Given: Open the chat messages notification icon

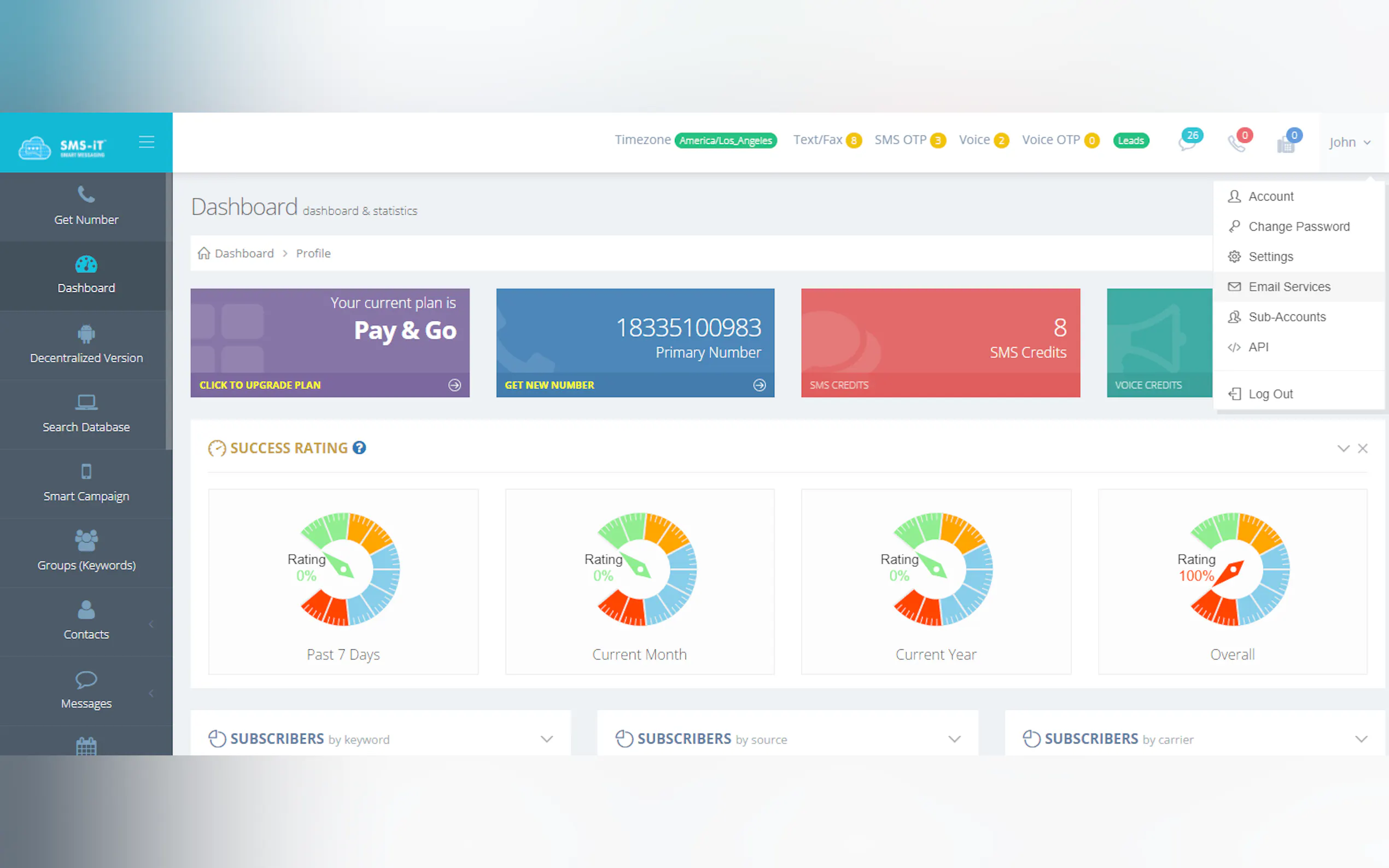Looking at the screenshot, I should [x=1186, y=142].
